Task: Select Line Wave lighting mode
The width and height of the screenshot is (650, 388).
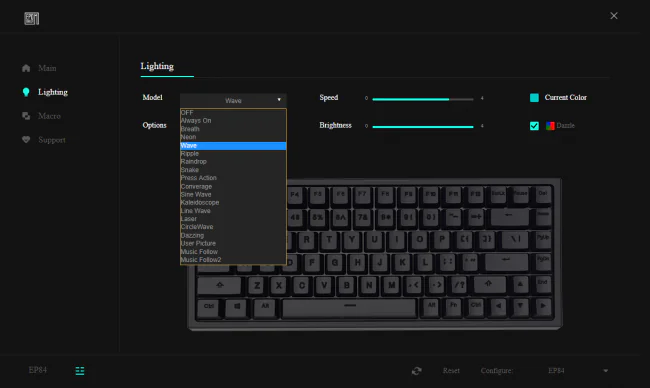Action: [x=233, y=211]
